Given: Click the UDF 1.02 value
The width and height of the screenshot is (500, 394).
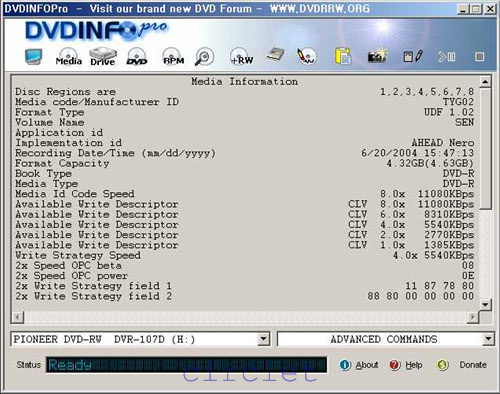Looking at the screenshot, I should tap(449, 112).
